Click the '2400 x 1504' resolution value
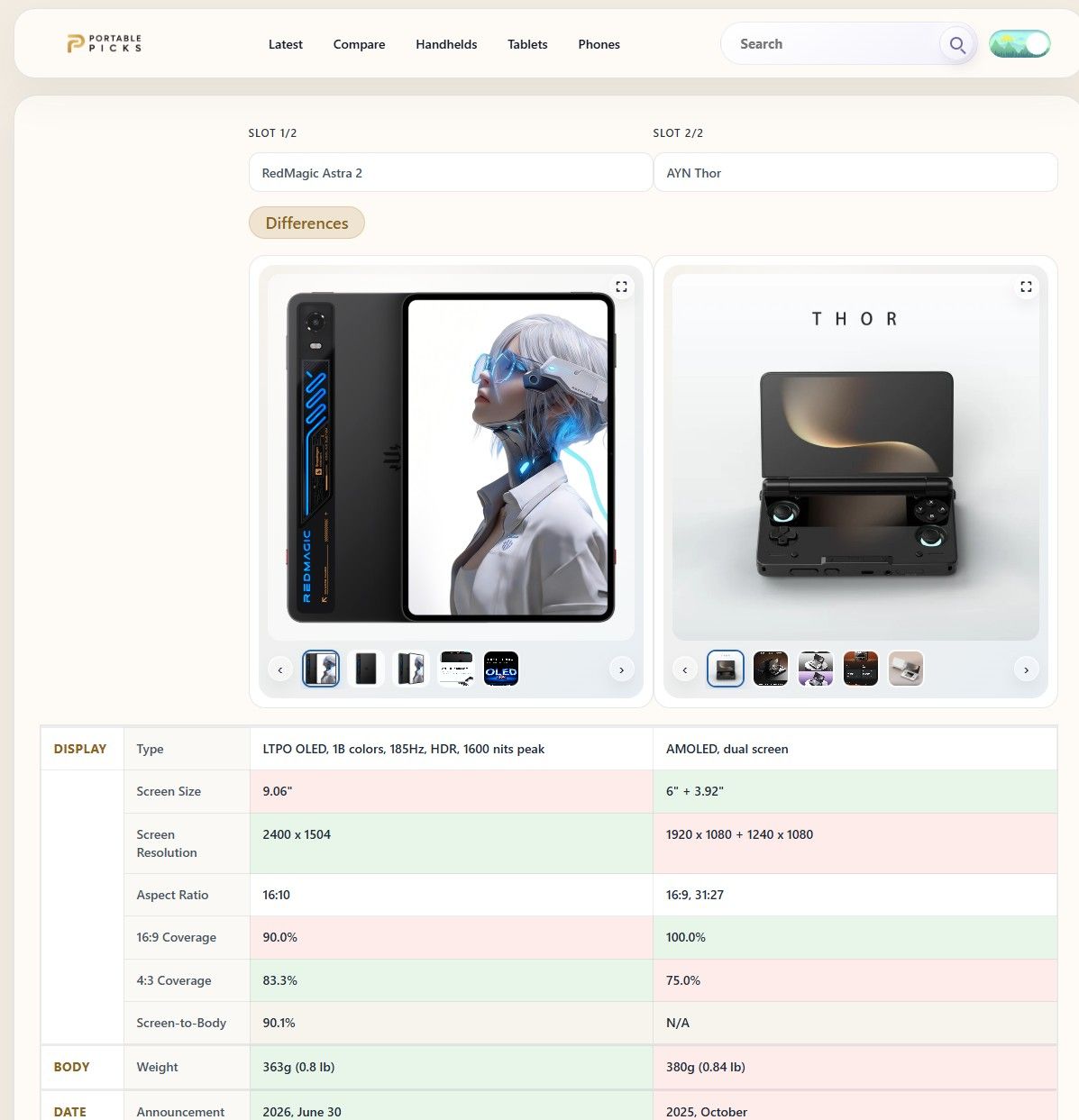The width and height of the screenshot is (1079, 1120). (297, 834)
